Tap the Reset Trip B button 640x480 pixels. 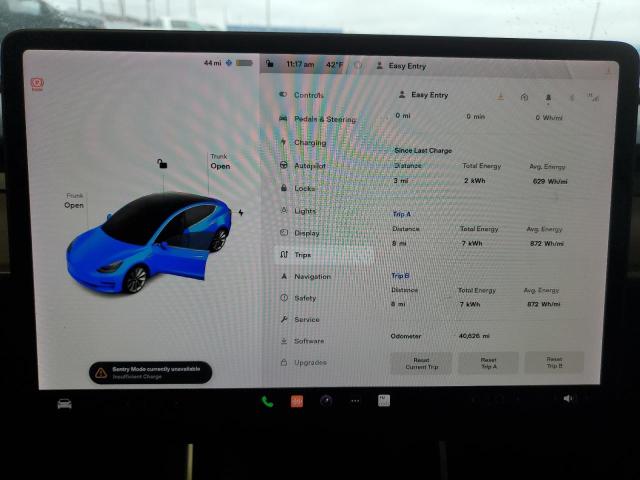click(x=554, y=362)
